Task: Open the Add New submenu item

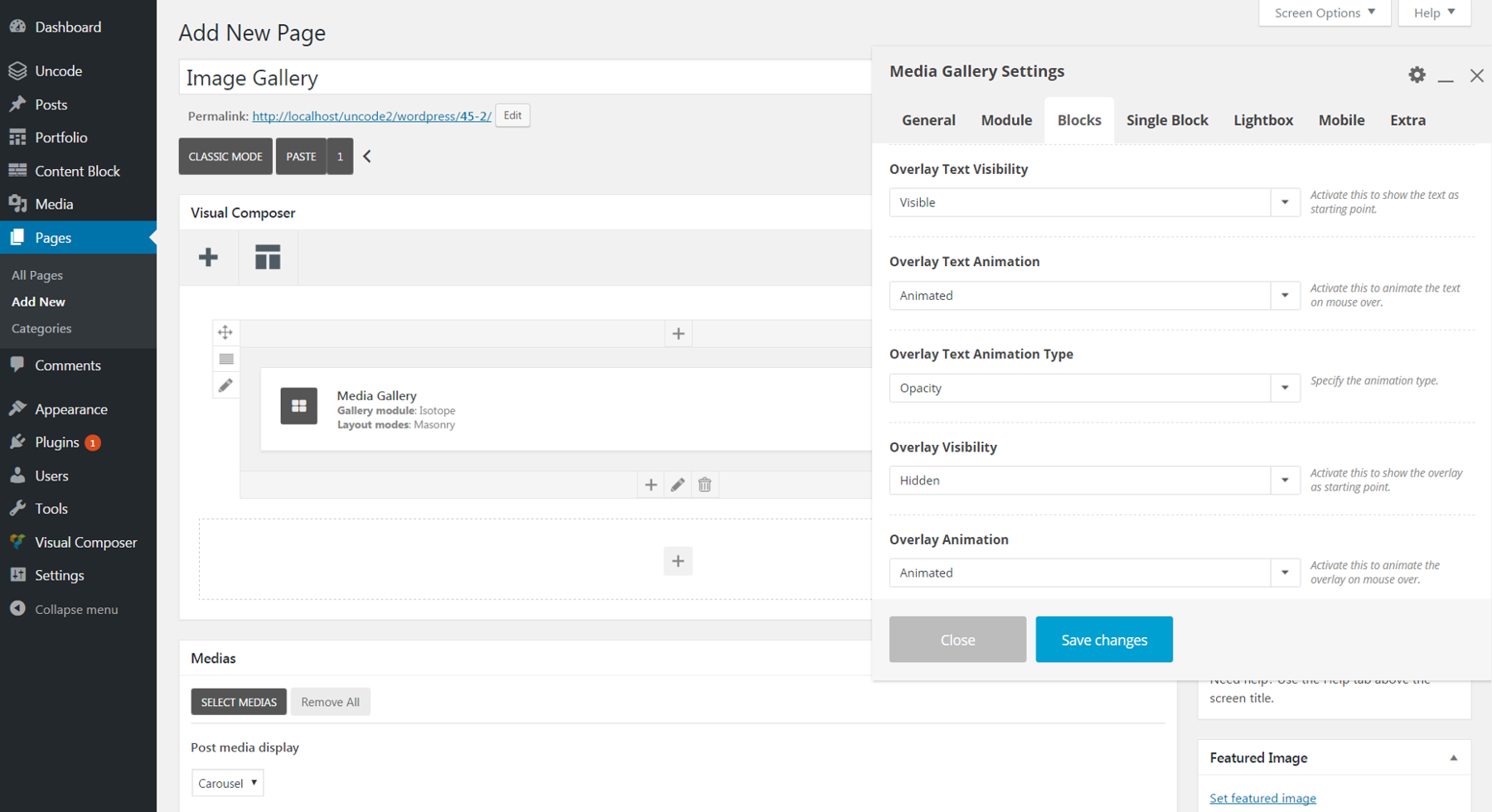Action: pyautogui.click(x=38, y=302)
